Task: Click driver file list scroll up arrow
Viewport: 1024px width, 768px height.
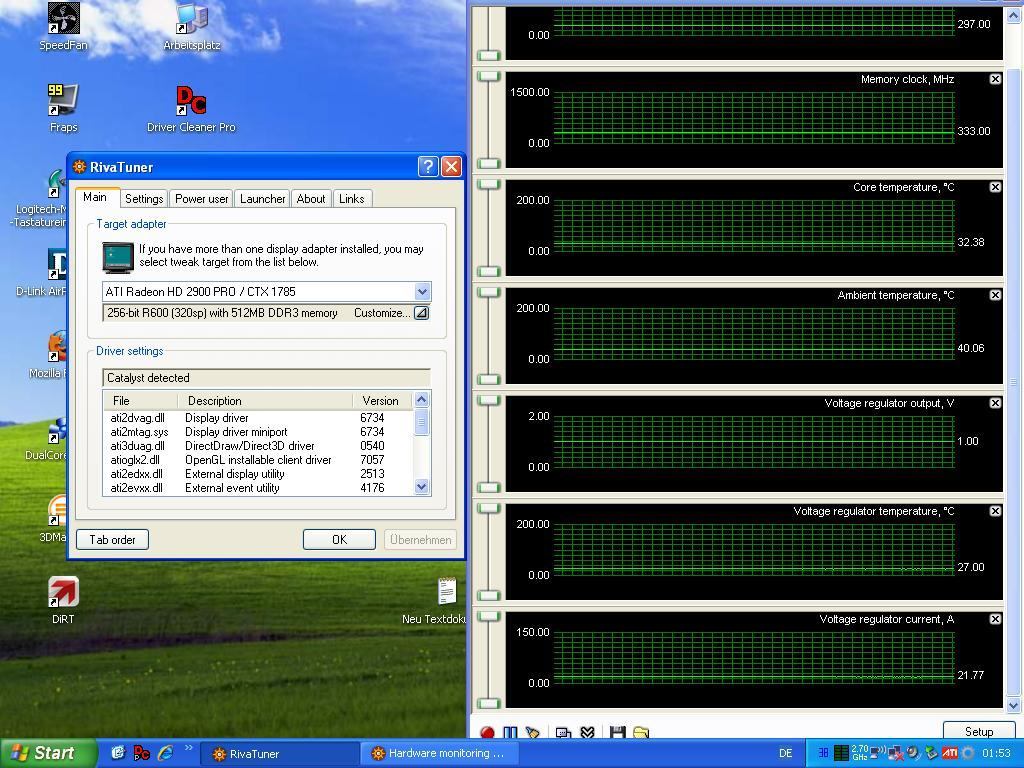Action: pos(421,399)
